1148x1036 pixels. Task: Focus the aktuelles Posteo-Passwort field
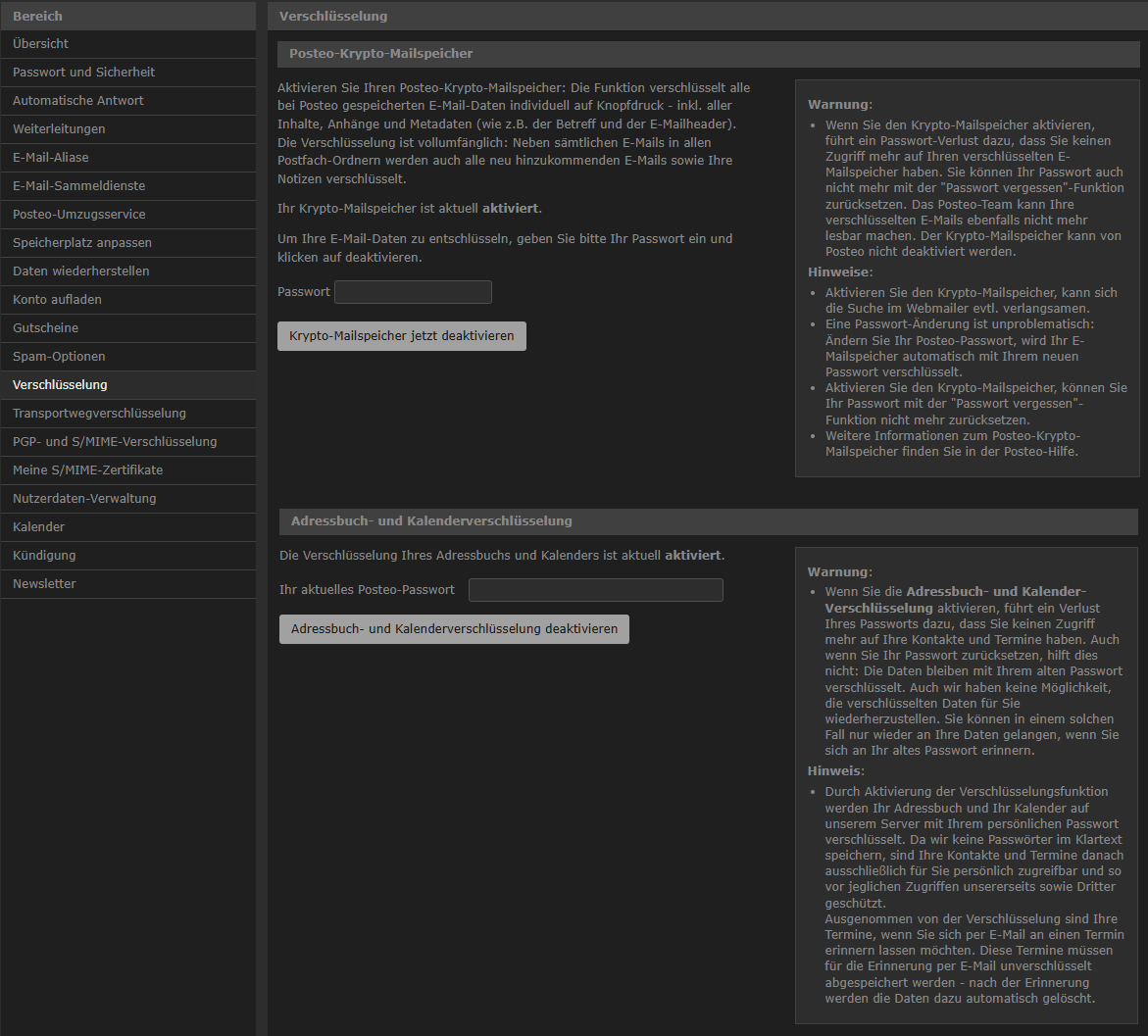tap(595, 590)
